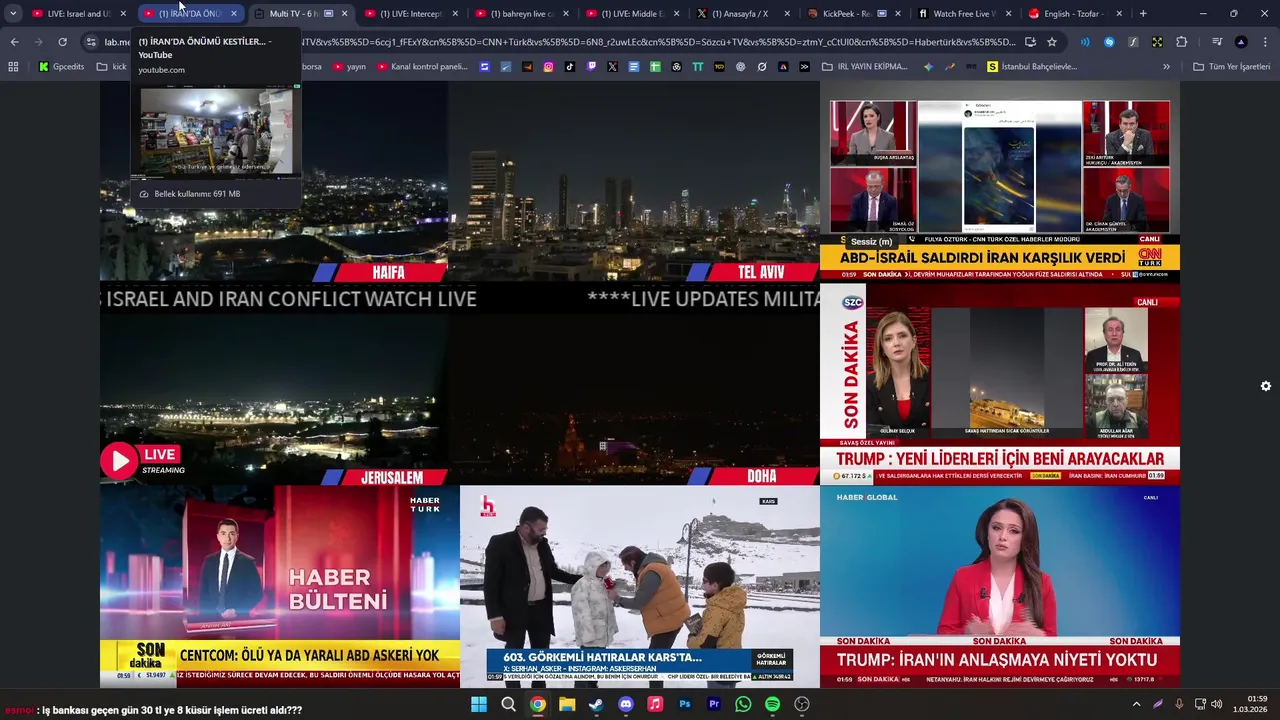
Task: Click the Halk TV Kars stream tile
Action: 640,586
